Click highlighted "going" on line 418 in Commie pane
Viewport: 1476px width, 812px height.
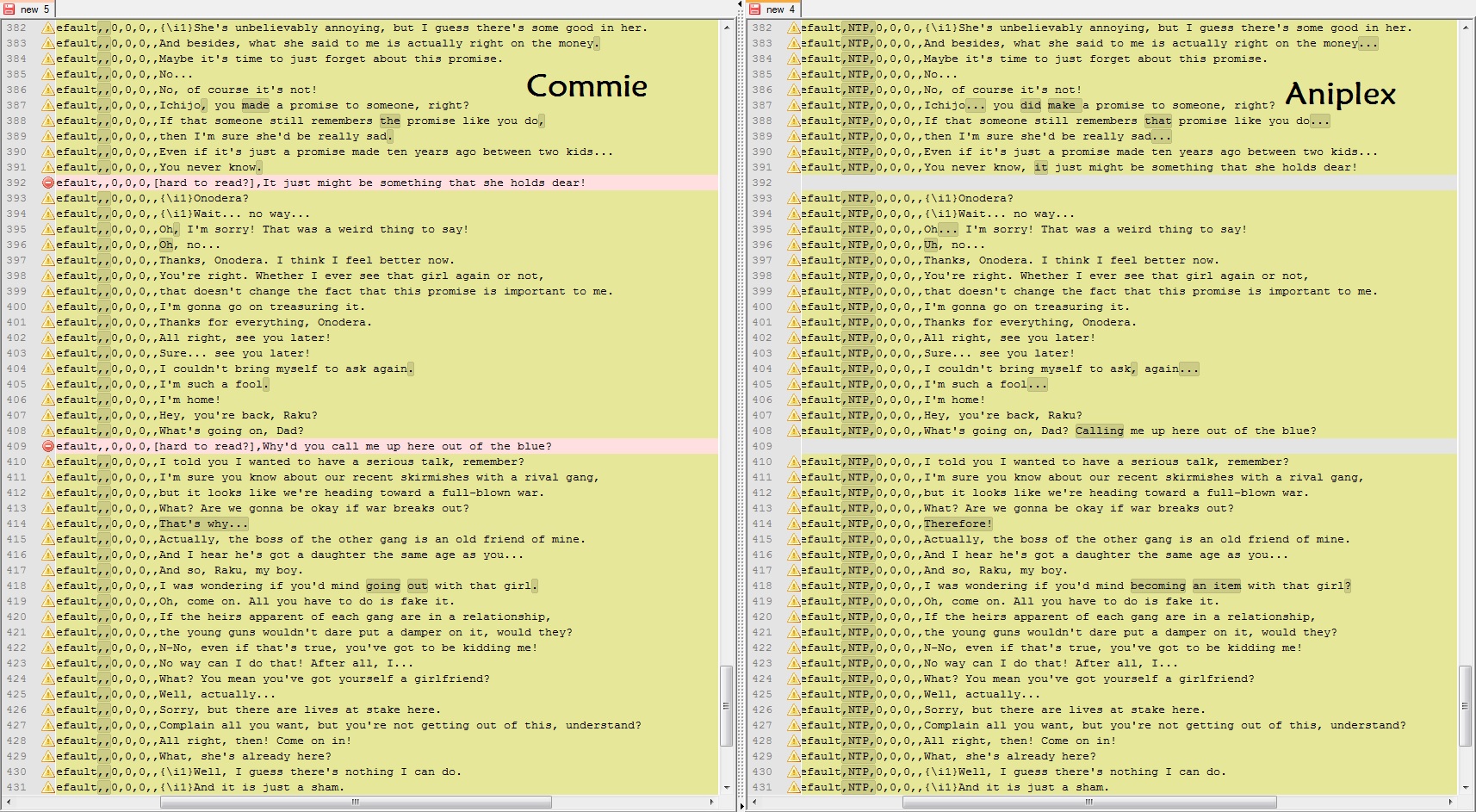point(383,586)
